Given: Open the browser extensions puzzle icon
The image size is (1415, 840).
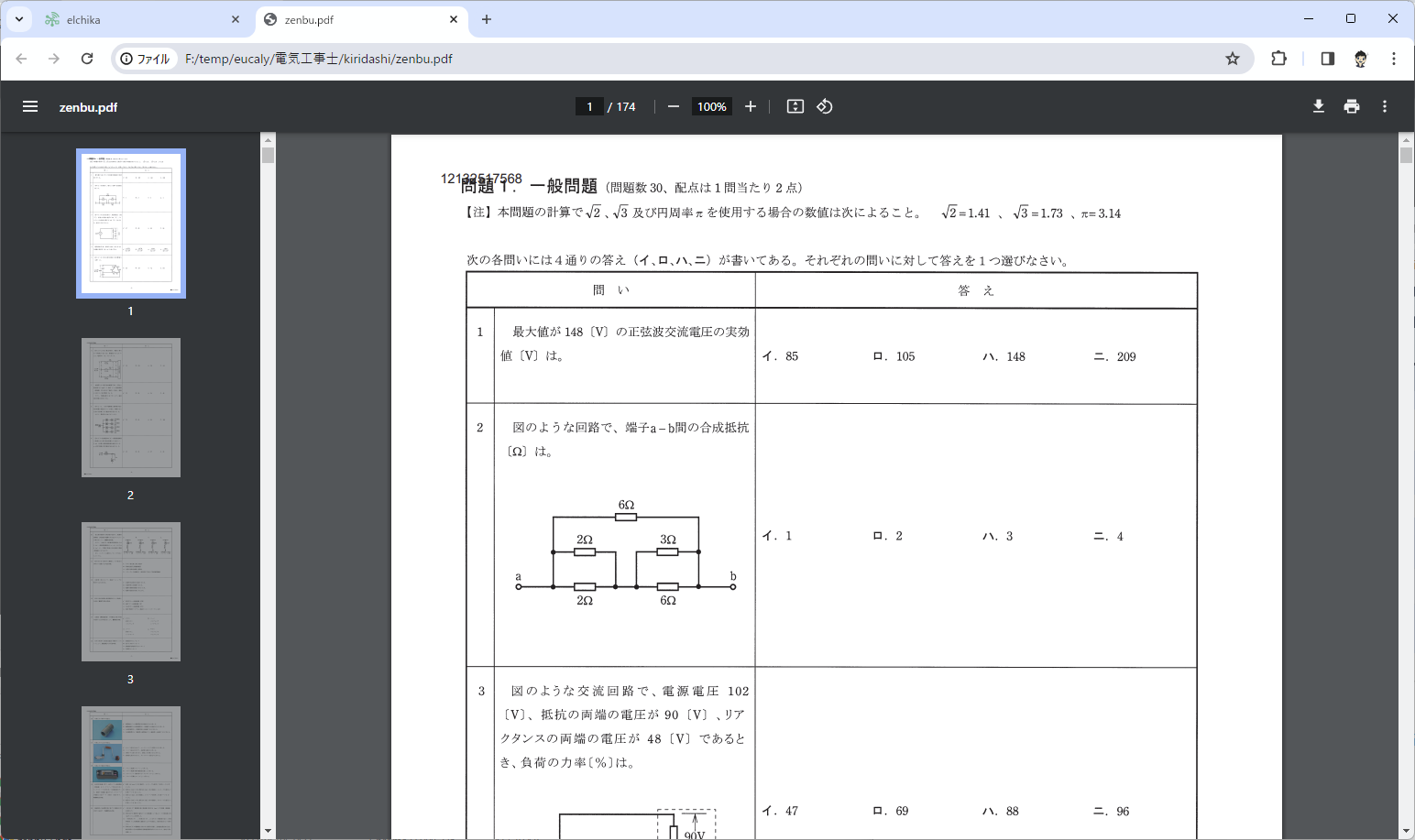Looking at the screenshot, I should pos(1278,59).
